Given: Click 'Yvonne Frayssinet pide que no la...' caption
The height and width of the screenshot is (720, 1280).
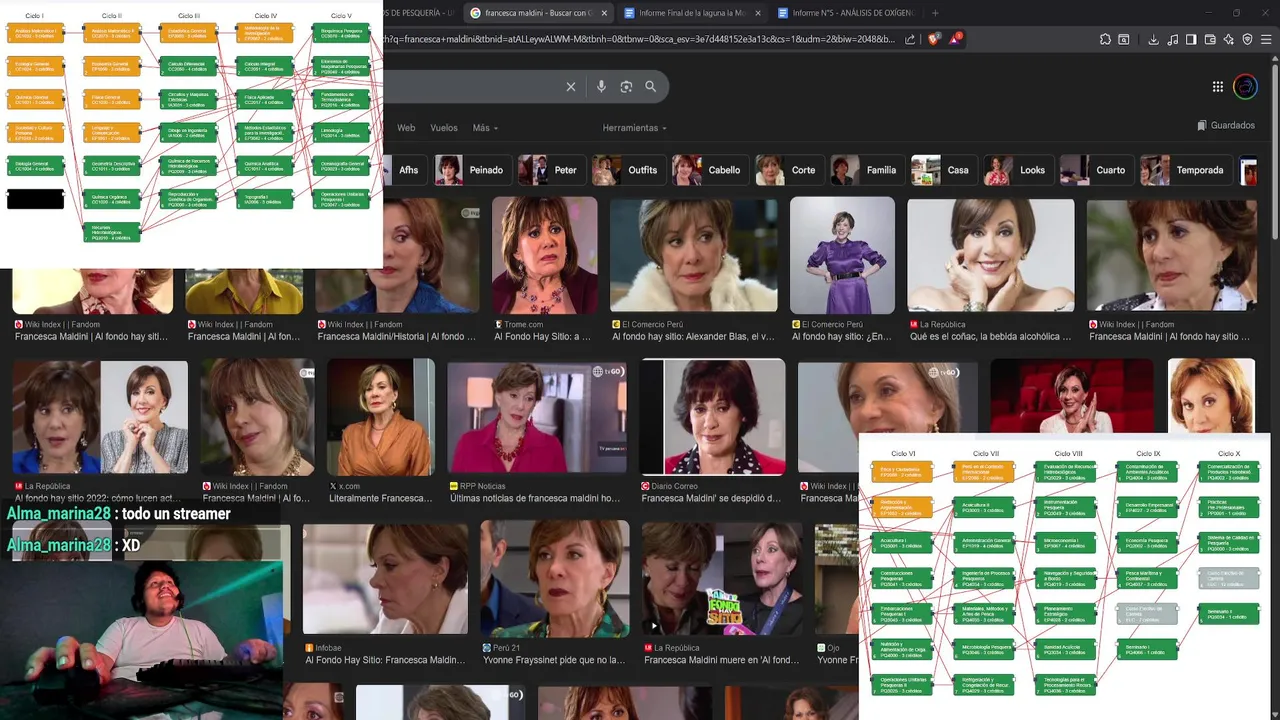Looking at the screenshot, I should pos(554,660).
